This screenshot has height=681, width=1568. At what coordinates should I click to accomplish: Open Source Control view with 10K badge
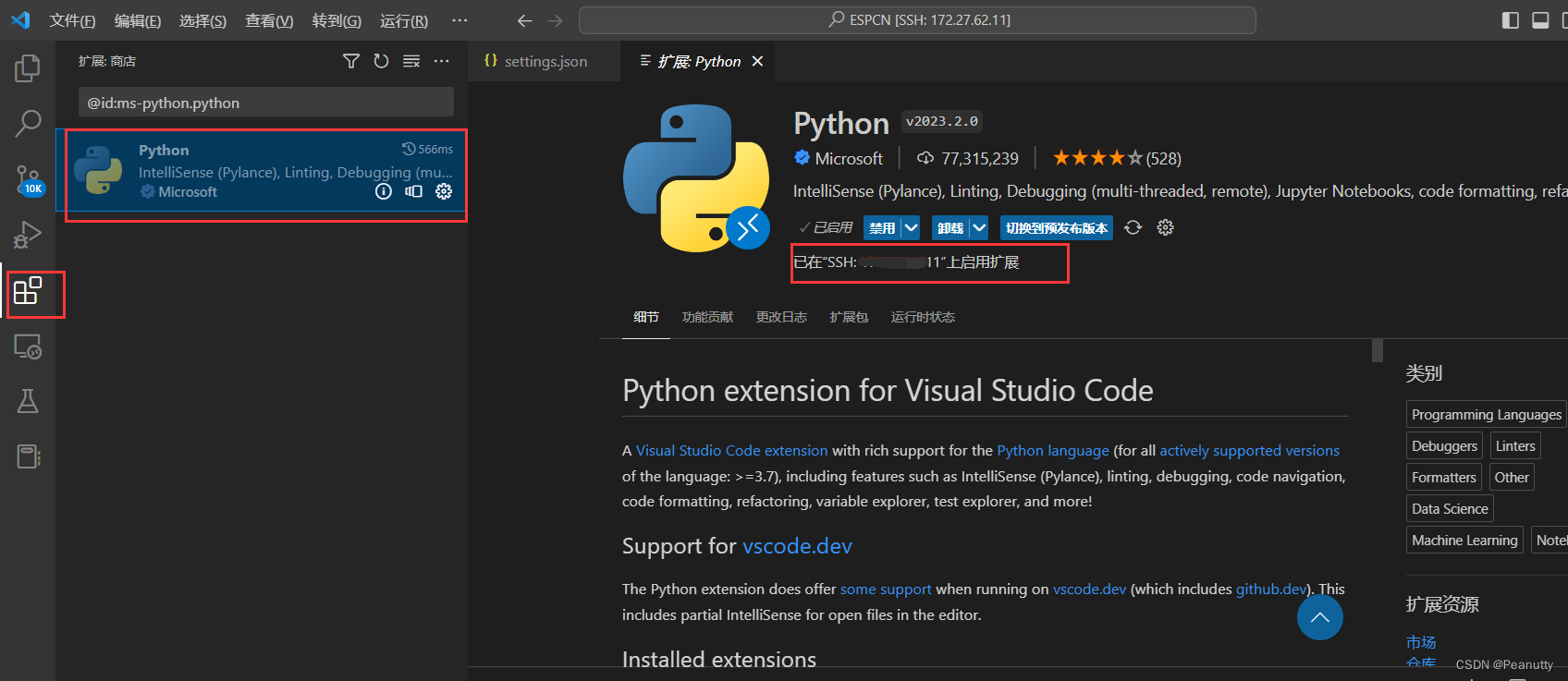[x=29, y=179]
